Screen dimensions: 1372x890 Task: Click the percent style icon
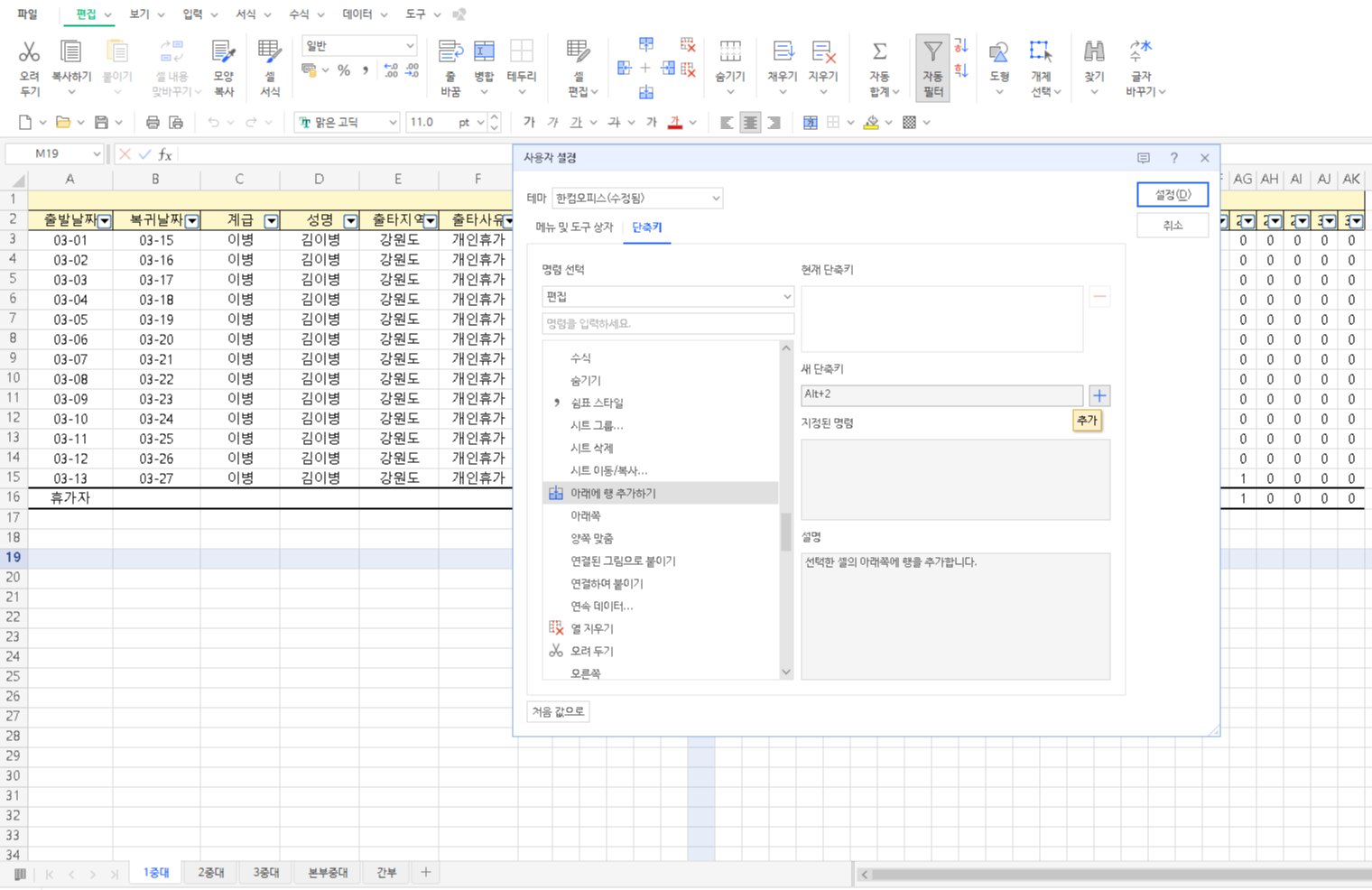click(344, 70)
